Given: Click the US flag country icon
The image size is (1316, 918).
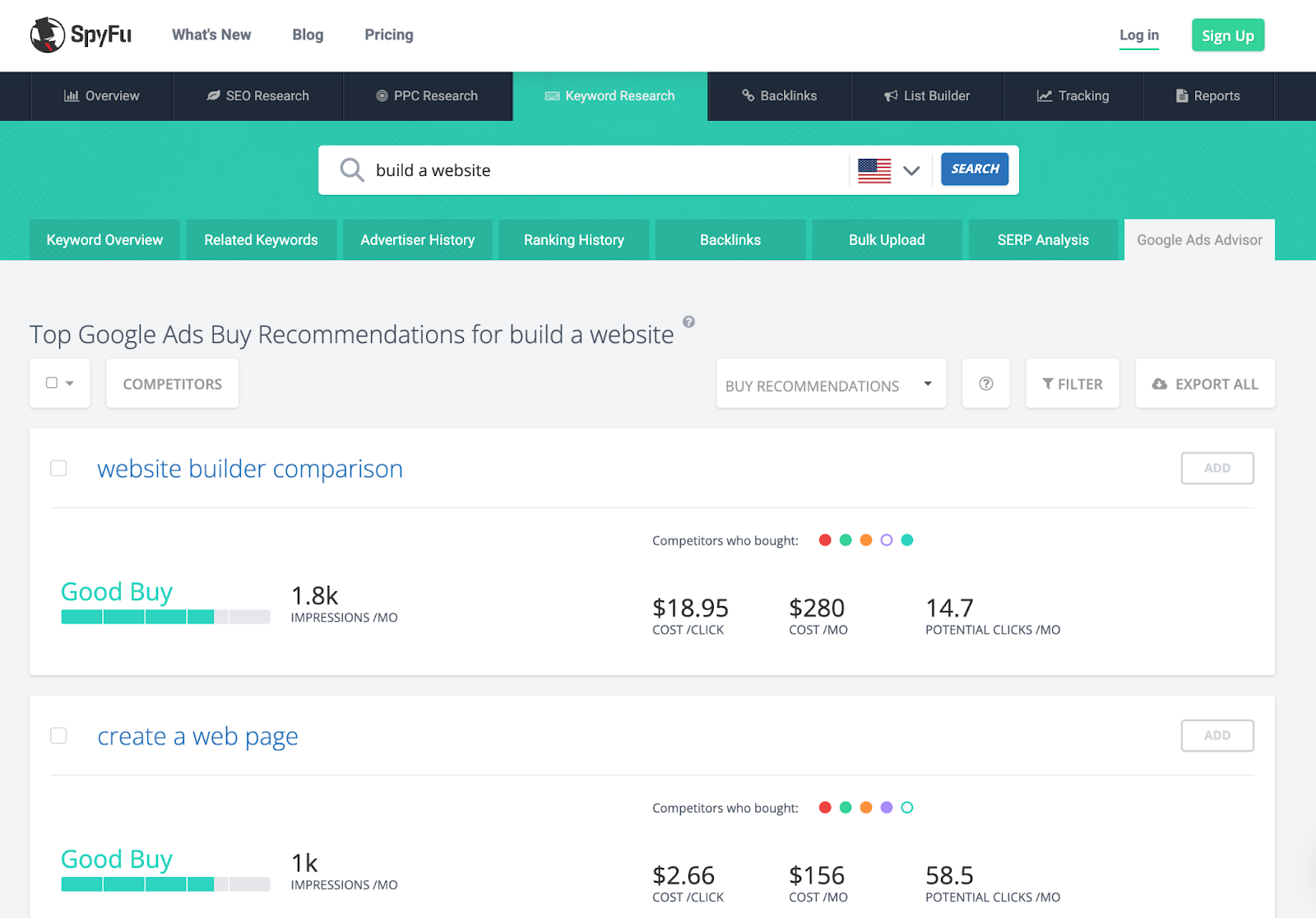Looking at the screenshot, I should pyautogui.click(x=874, y=170).
